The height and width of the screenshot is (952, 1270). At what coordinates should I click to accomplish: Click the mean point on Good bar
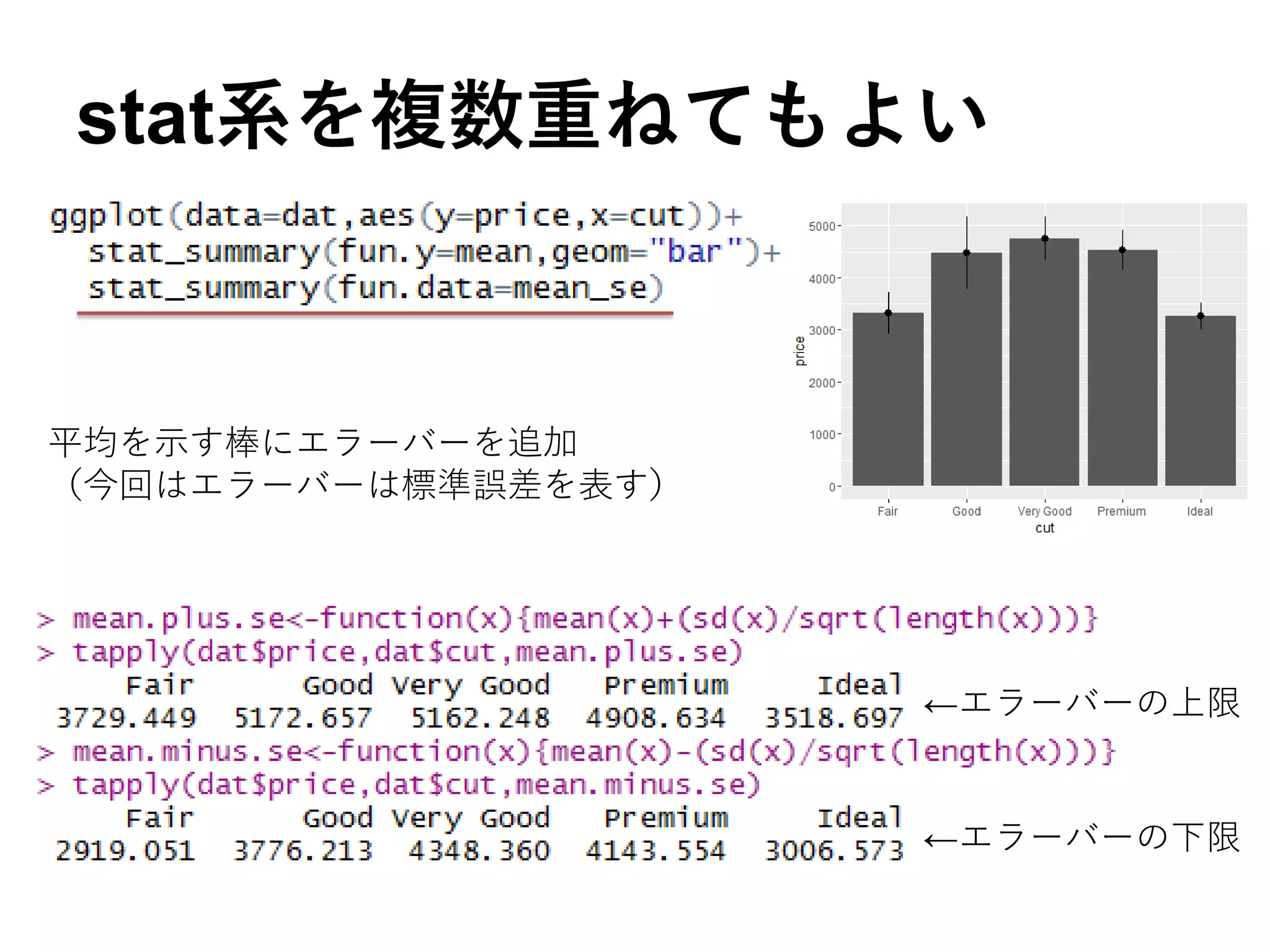[966, 253]
